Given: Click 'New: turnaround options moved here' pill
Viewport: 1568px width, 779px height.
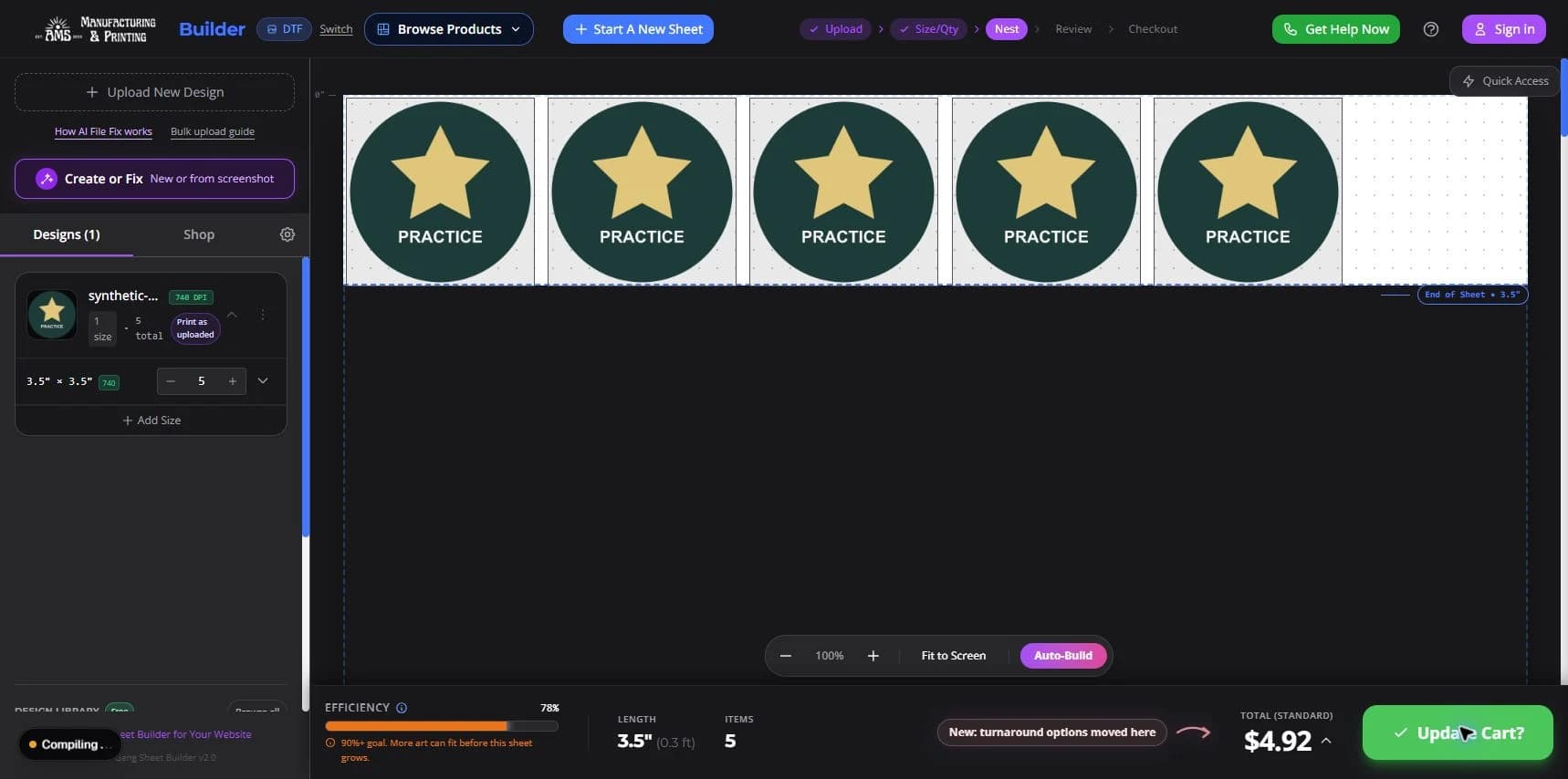Looking at the screenshot, I should pyautogui.click(x=1051, y=732).
